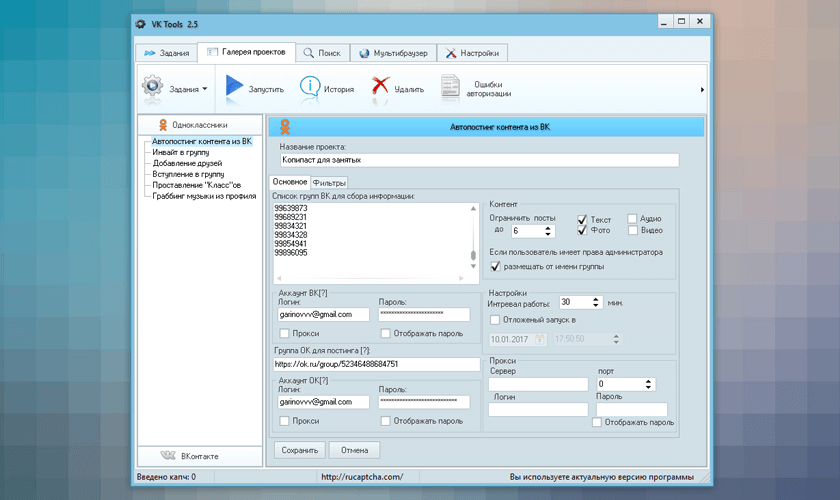Click the Одноклассники logo in the sidebar header
Viewport: 840px width, 500px height.
click(163, 125)
